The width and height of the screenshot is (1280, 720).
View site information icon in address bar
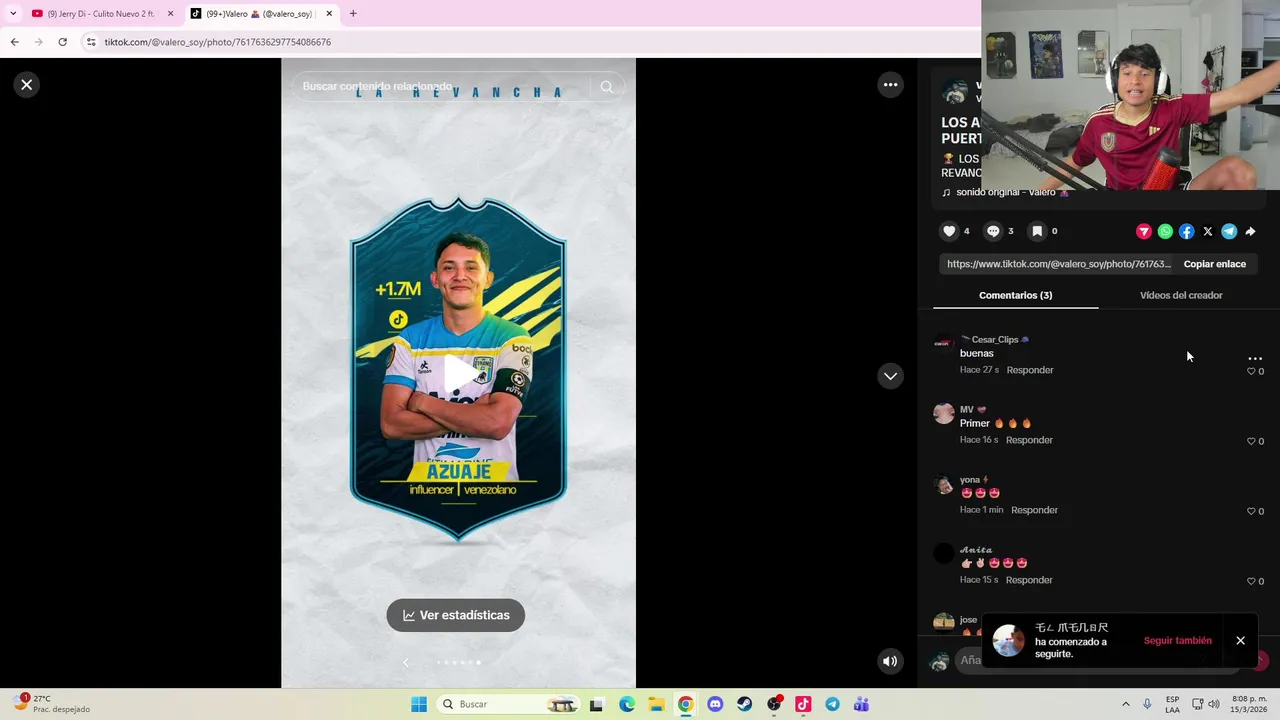click(x=91, y=42)
